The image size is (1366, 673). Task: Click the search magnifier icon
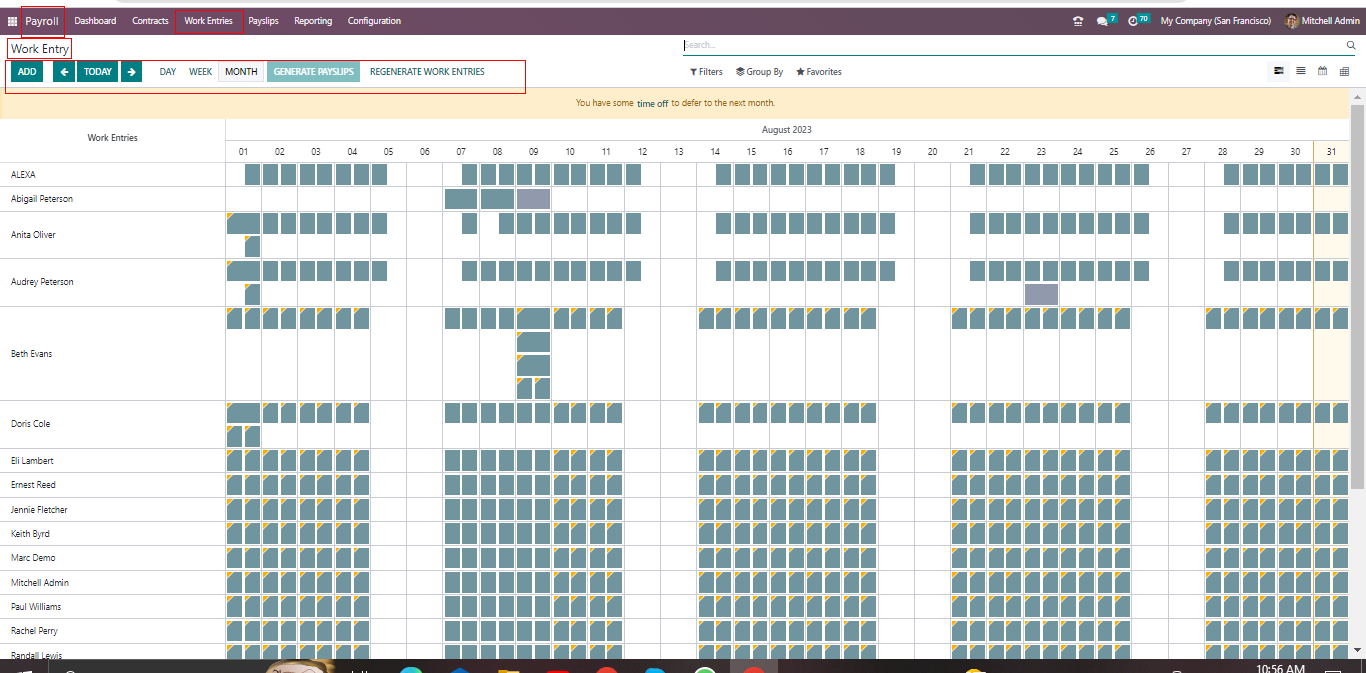click(1351, 45)
